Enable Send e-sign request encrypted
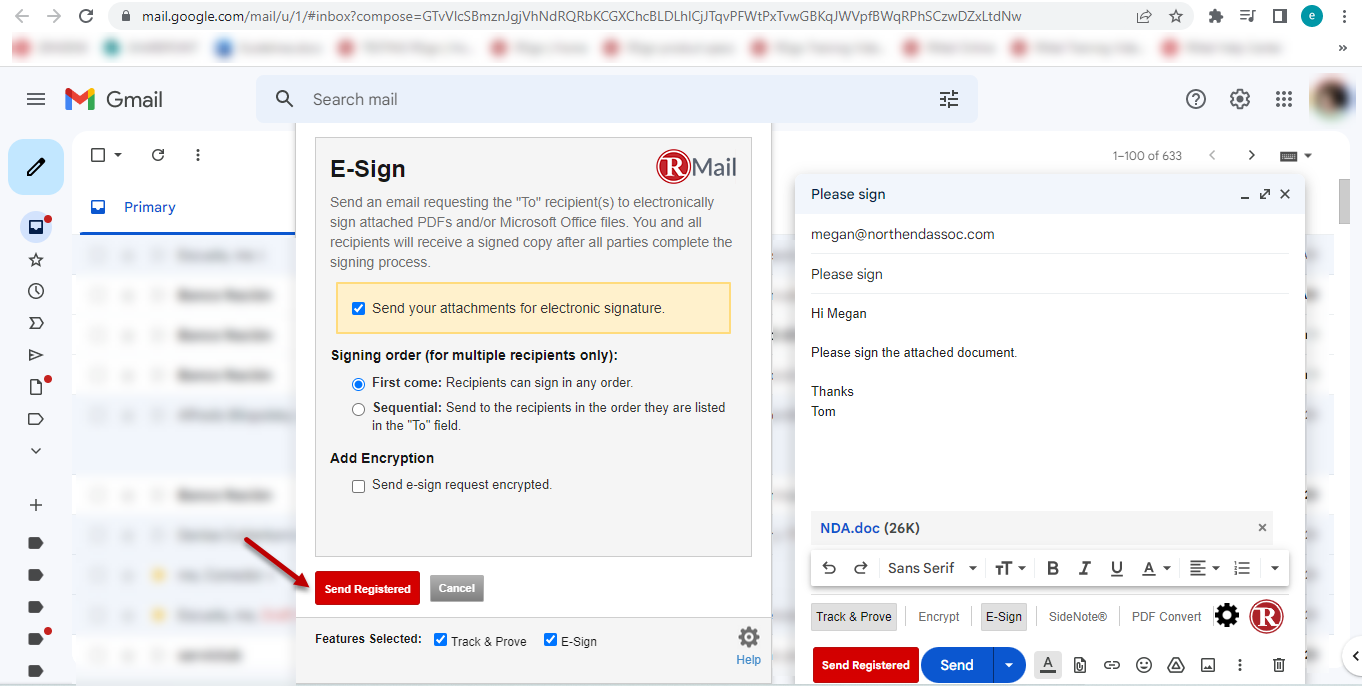 pos(358,485)
